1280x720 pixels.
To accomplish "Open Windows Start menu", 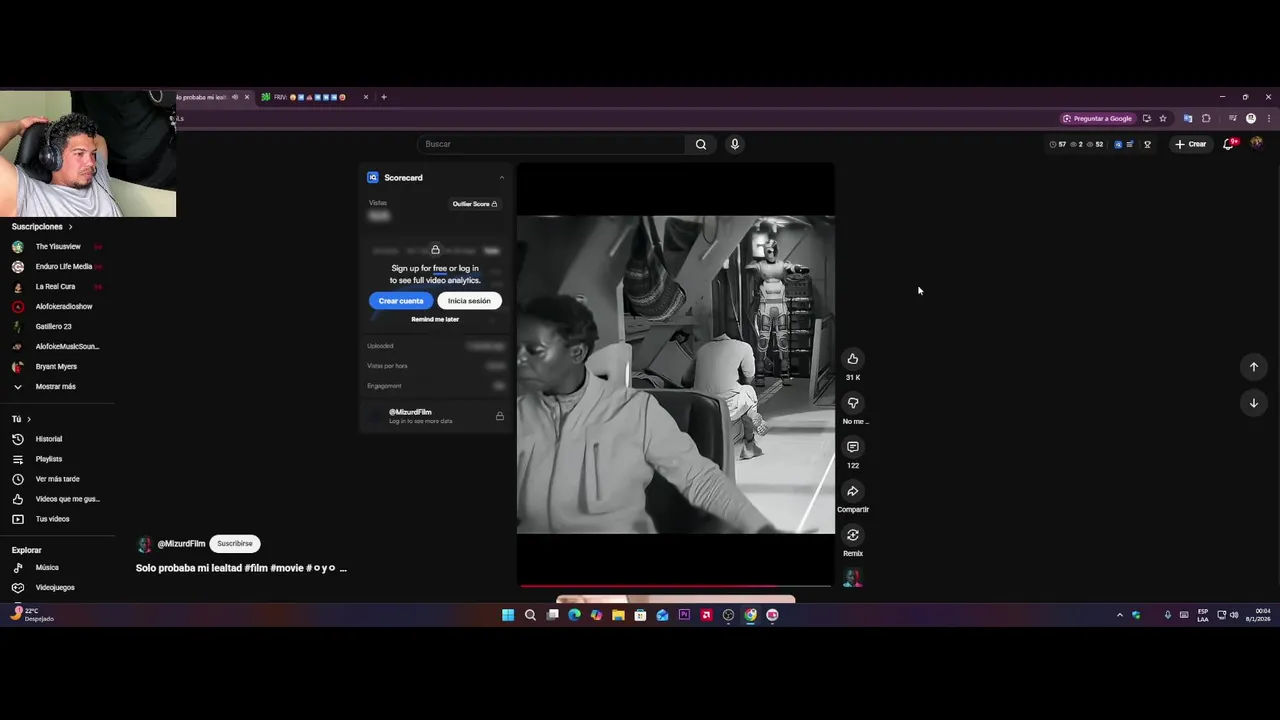I will tap(508, 615).
